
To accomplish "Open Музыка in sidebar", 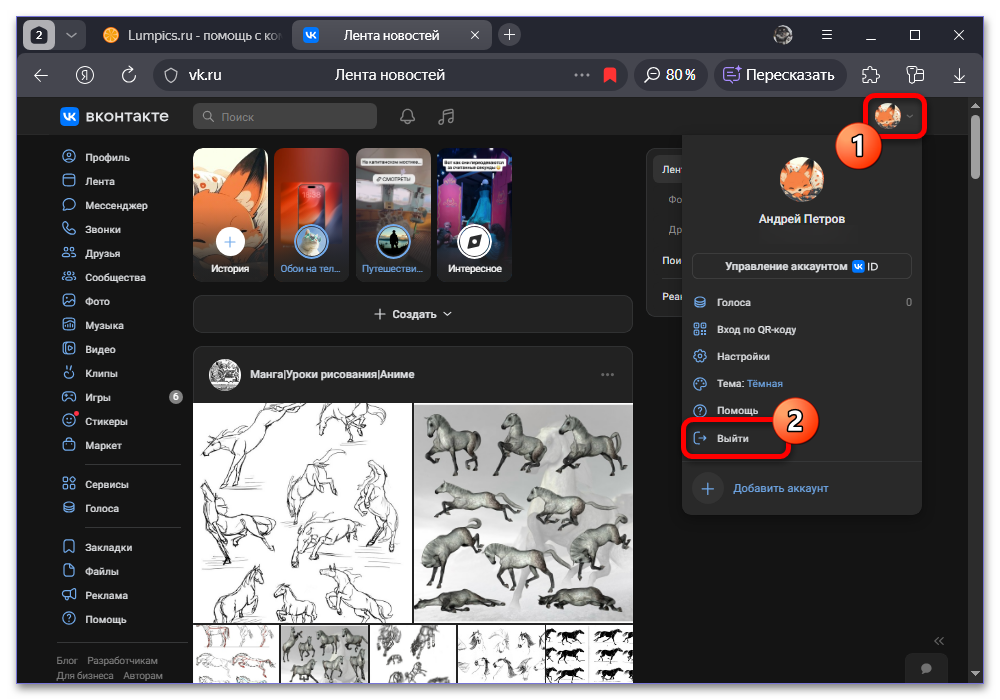I will [93, 325].
